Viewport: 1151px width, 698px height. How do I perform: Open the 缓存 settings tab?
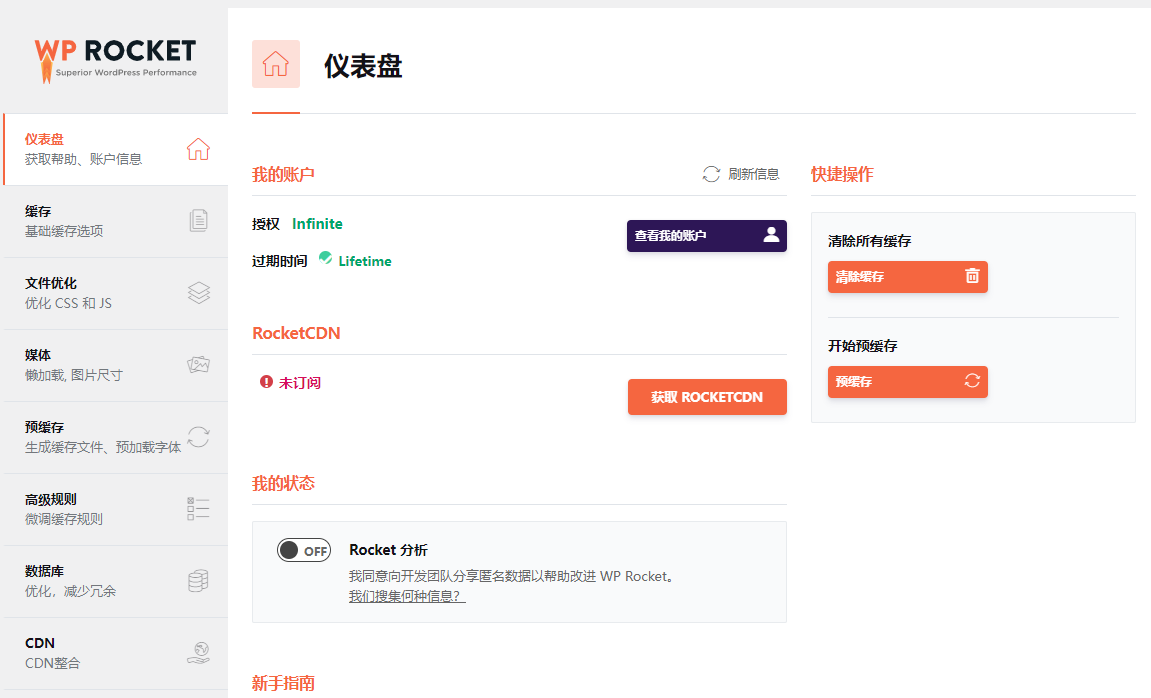coord(114,221)
